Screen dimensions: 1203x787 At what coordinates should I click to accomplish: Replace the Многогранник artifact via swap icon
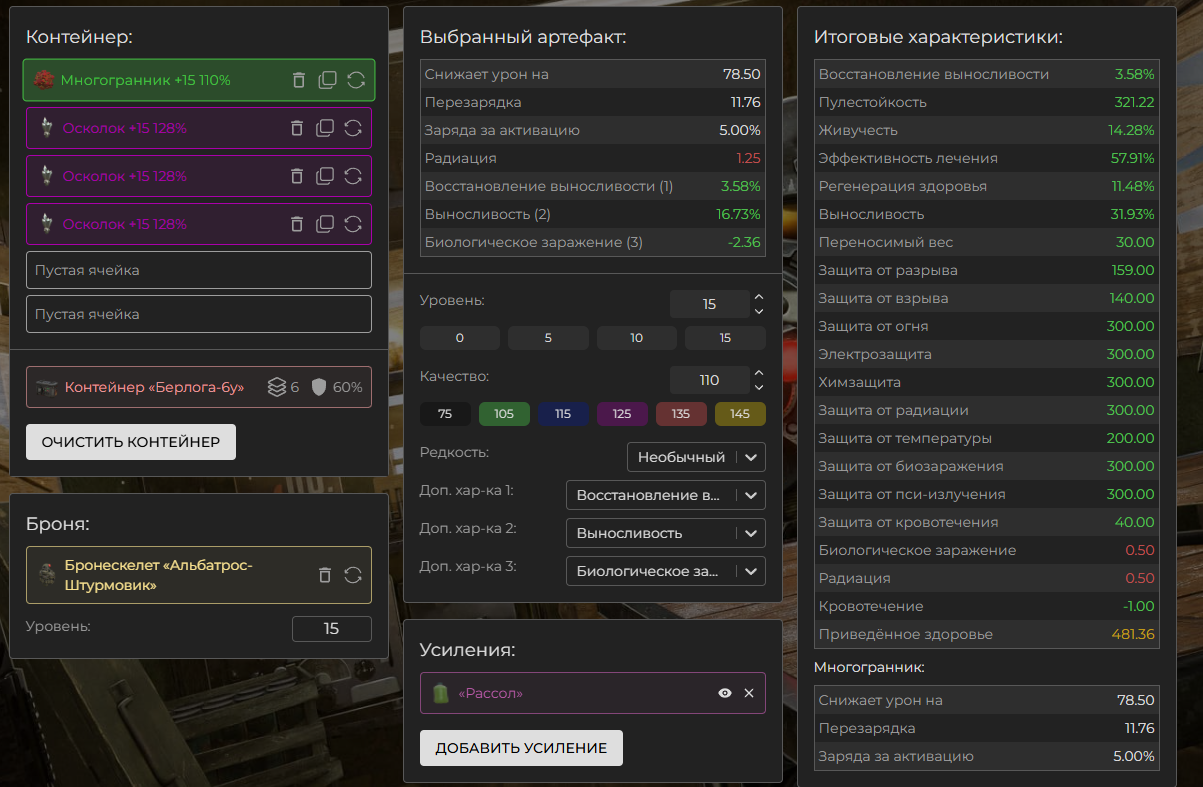356,80
